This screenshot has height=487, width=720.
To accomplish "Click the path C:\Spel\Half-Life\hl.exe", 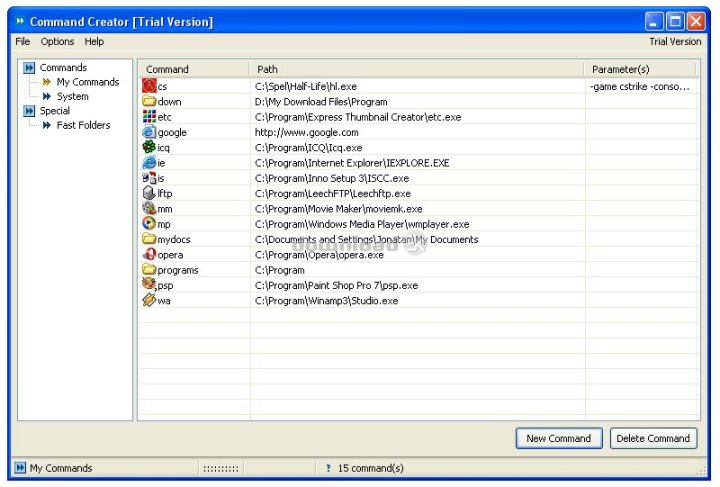I will 306,86.
